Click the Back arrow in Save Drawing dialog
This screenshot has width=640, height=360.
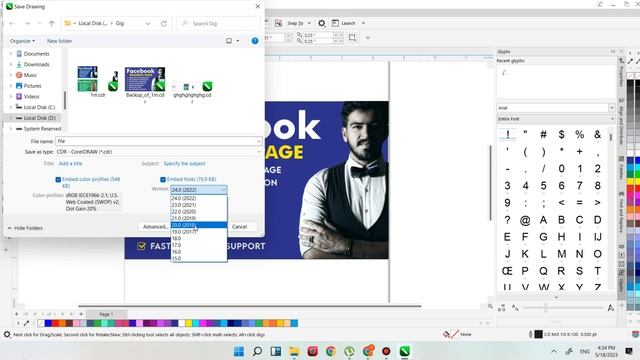click(12, 24)
